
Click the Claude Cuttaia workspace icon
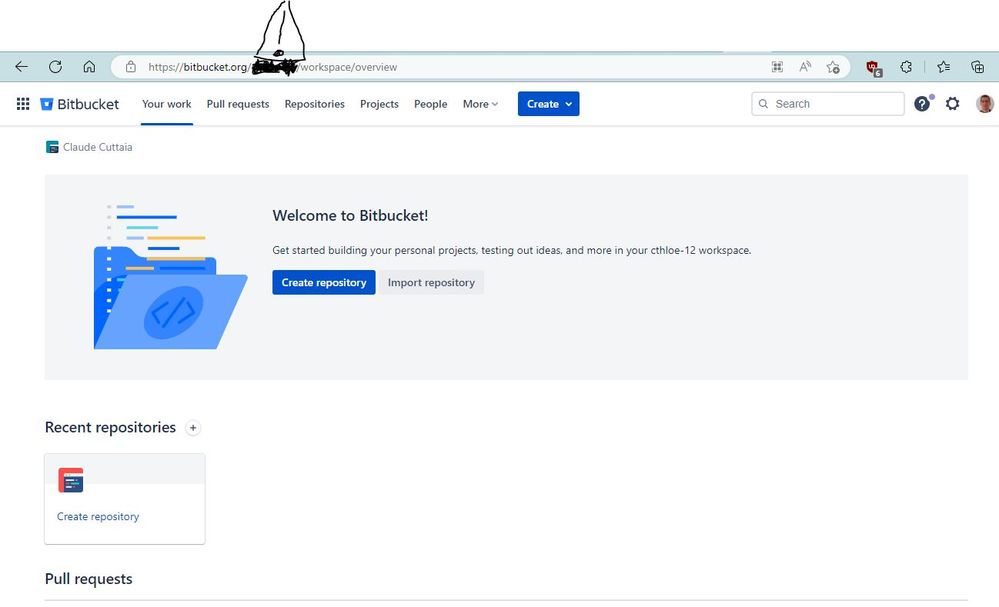52,147
